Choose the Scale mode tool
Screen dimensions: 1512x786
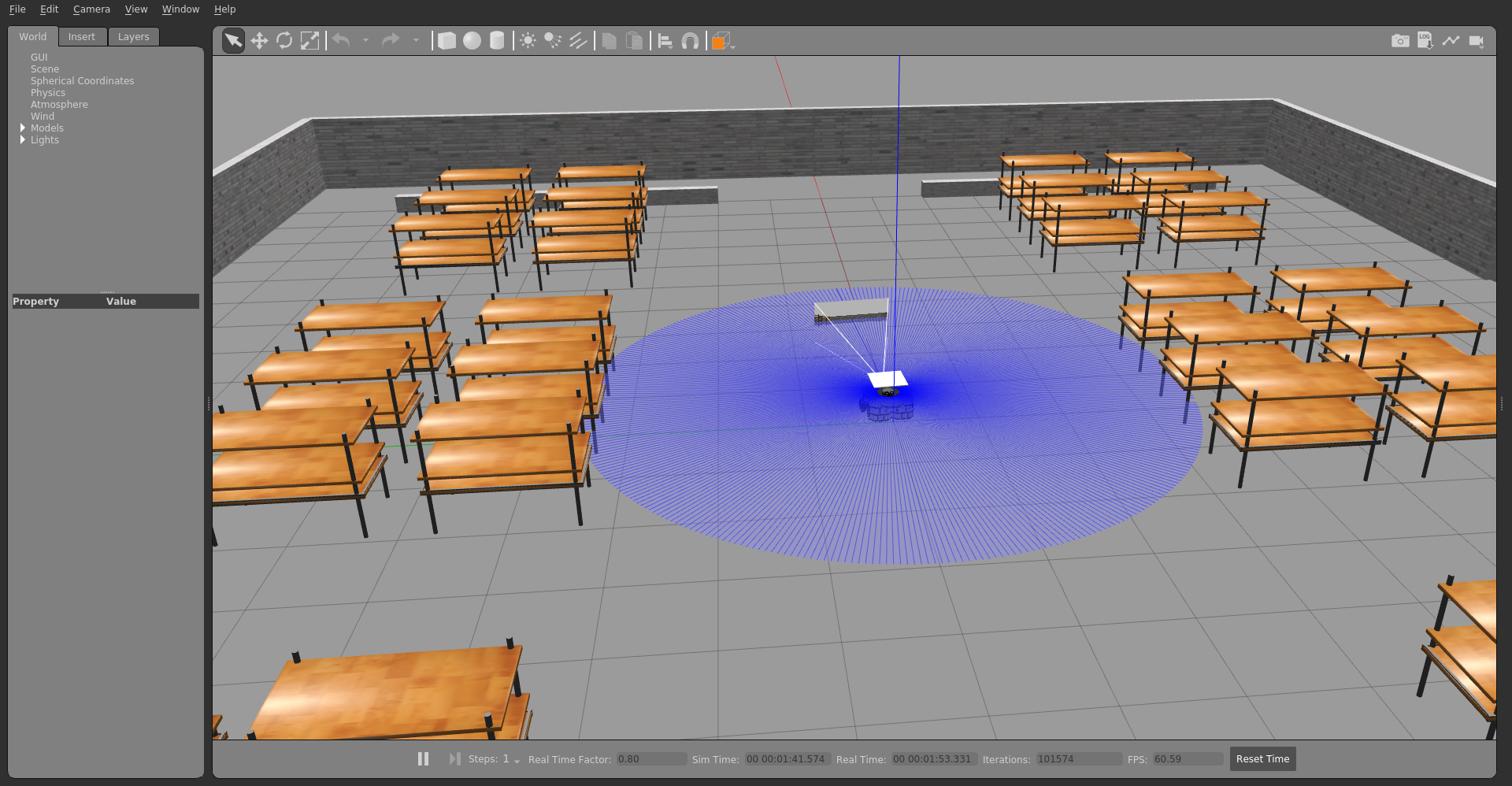tap(310, 41)
